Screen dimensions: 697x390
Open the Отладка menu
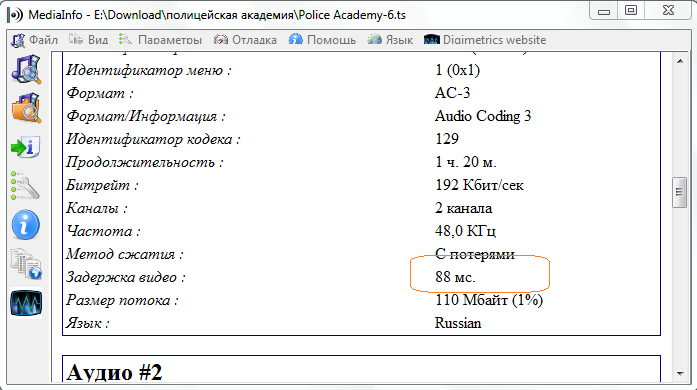click(x=245, y=40)
